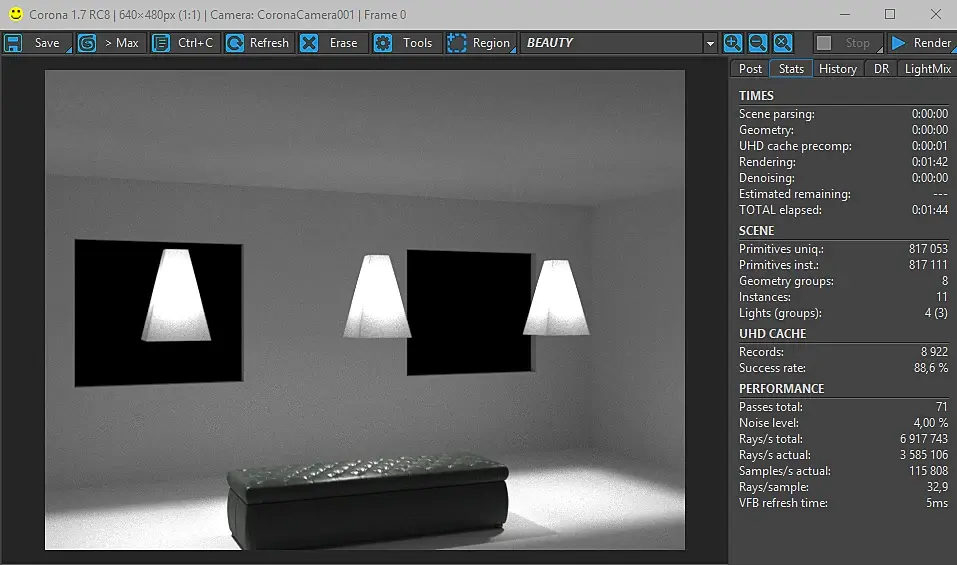957x565 pixels.
Task: Start rendering via the Render label
Action: tap(932, 43)
